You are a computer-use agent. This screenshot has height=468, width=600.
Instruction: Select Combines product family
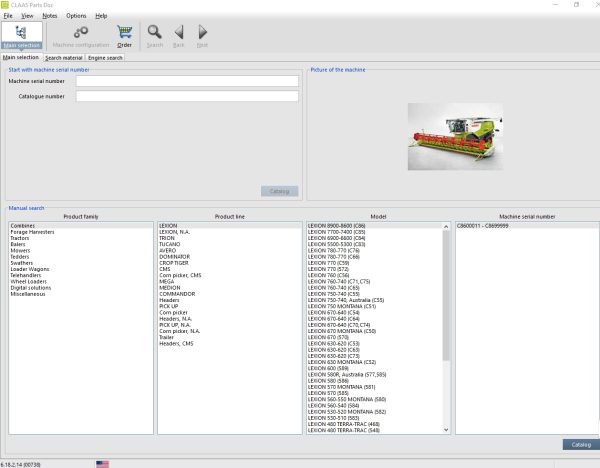[x=81, y=226]
